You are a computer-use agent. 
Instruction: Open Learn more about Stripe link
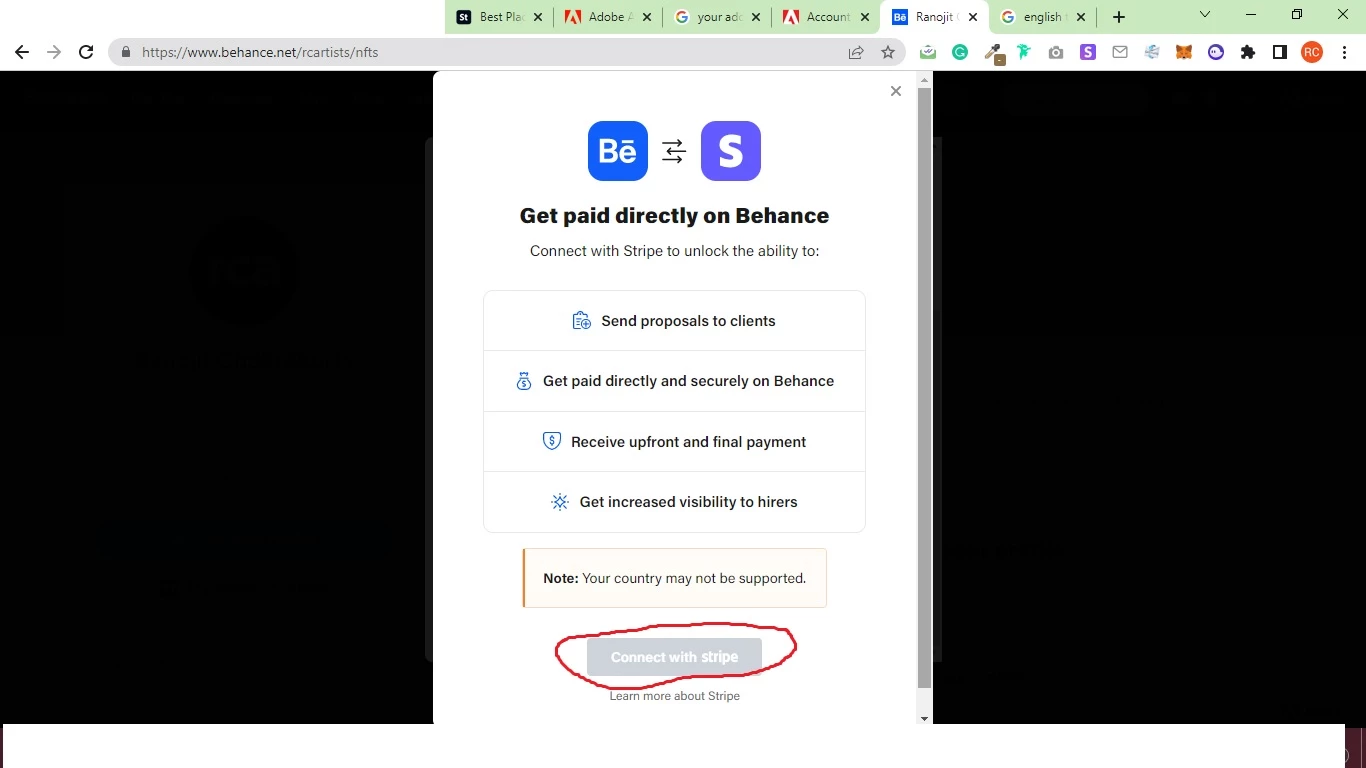pyautogui.click(x=675, y=696)
